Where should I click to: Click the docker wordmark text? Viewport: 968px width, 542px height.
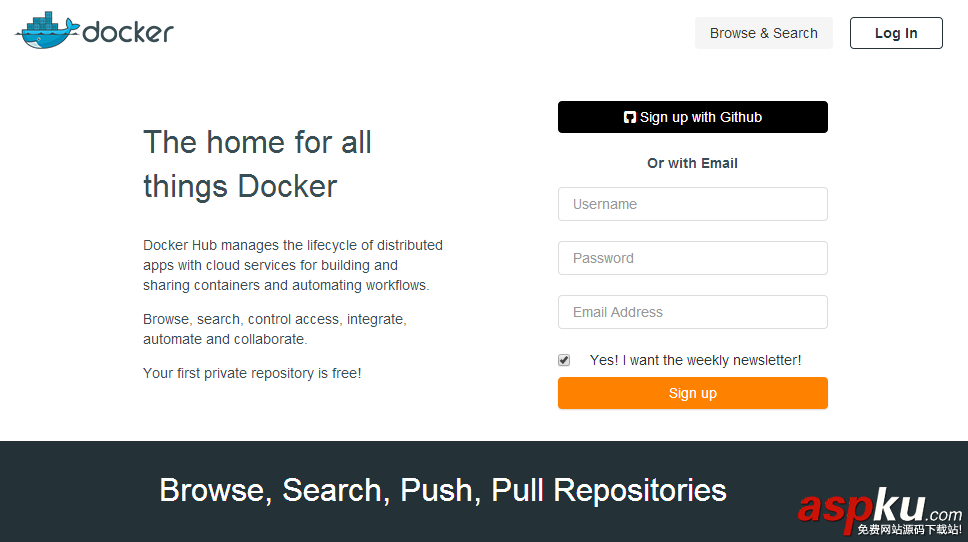click(x=128, y=33)
